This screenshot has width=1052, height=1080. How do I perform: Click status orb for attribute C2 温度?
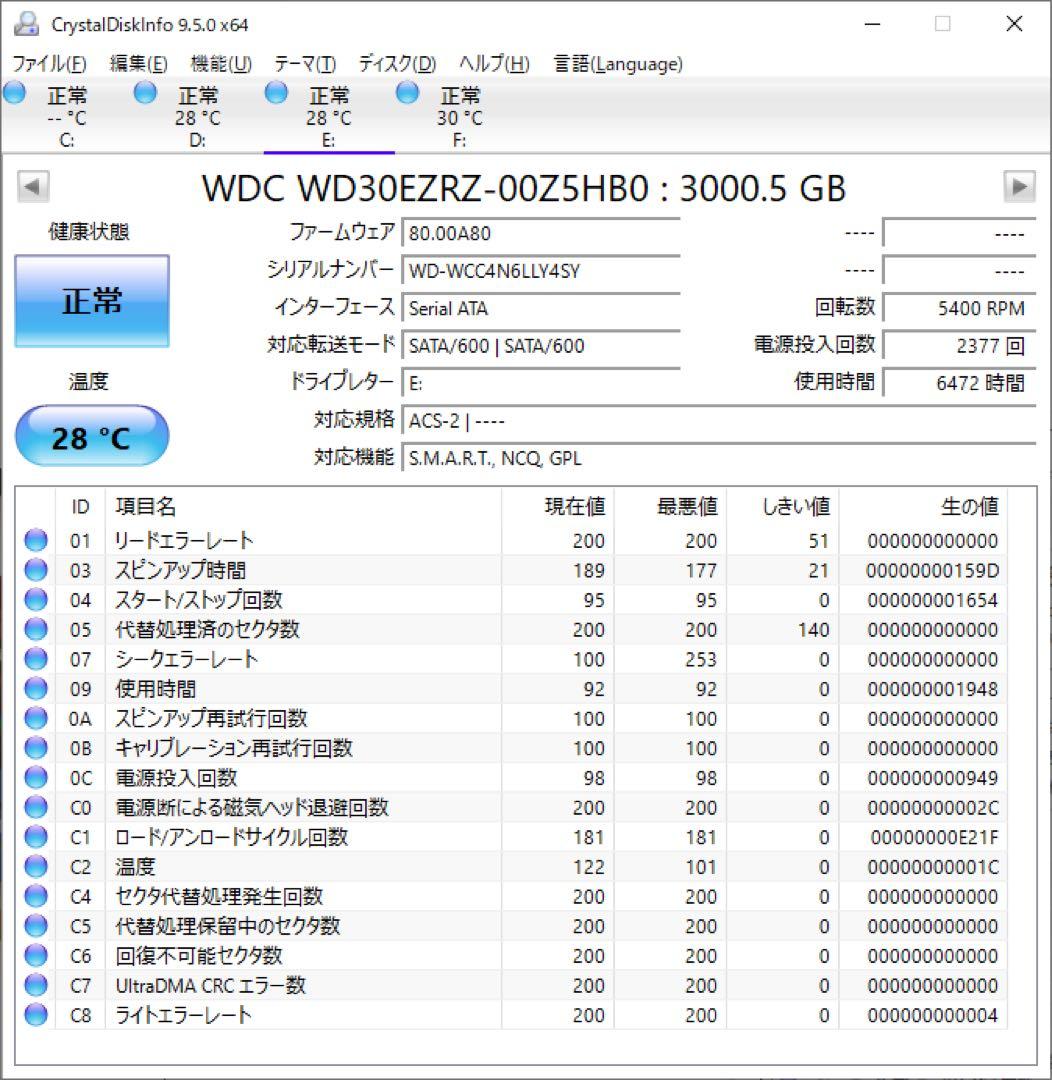pyautogui.click(x=36, y=866)
